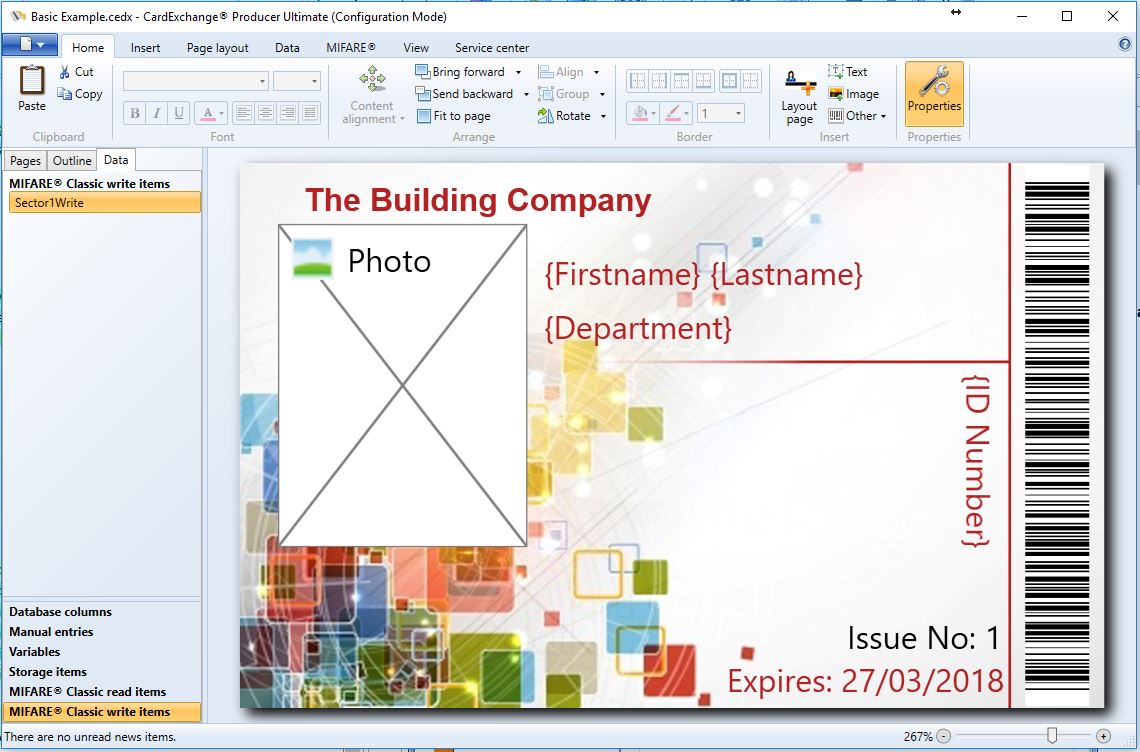This screenshot has height=752, width=1140.
Task: Toggle the Properties panel button
Action: [x=934, y=94]
